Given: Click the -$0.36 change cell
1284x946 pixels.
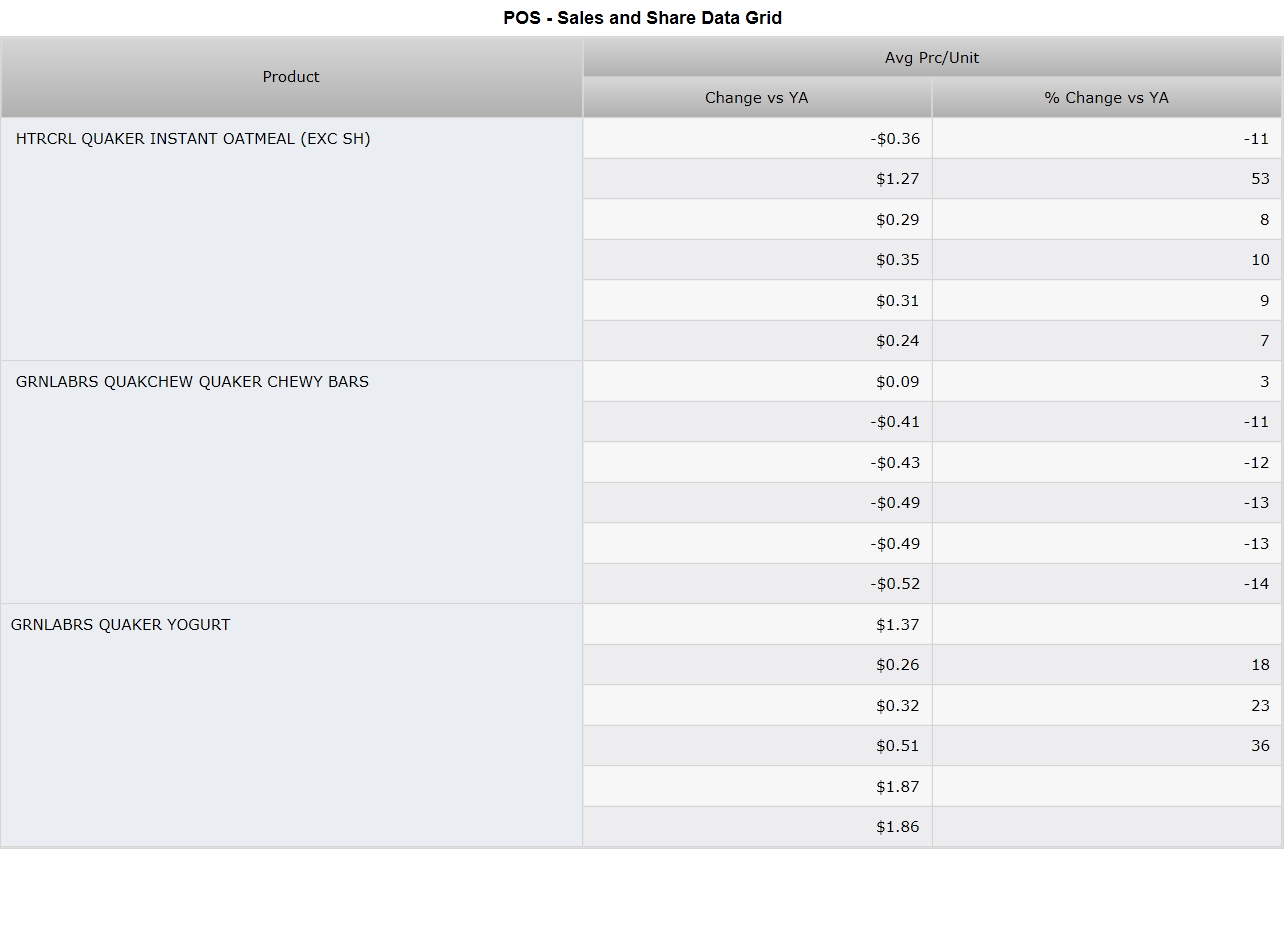Looking at the screenshot, I should coord(757,138).
